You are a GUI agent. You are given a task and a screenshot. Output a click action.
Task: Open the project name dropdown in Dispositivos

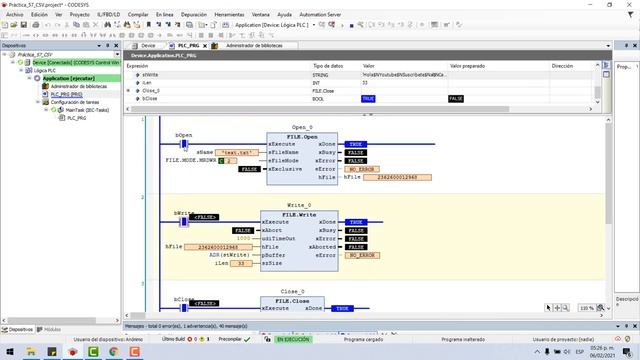click(117, 54)
